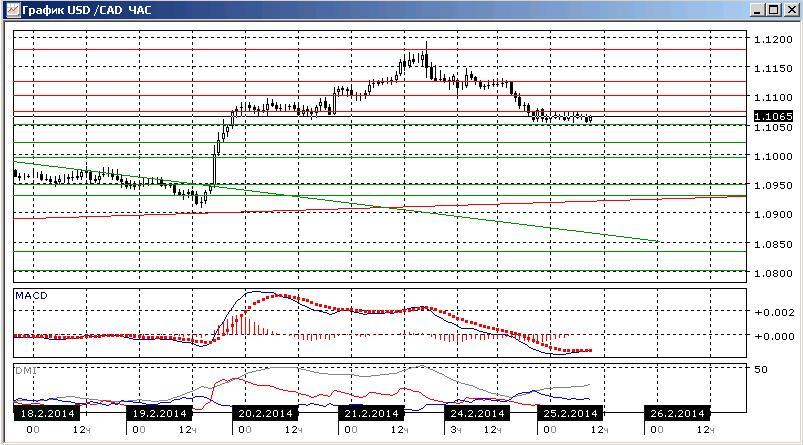Click the DMI scale value 50
The image size is (803, 445).
(761, 369)
